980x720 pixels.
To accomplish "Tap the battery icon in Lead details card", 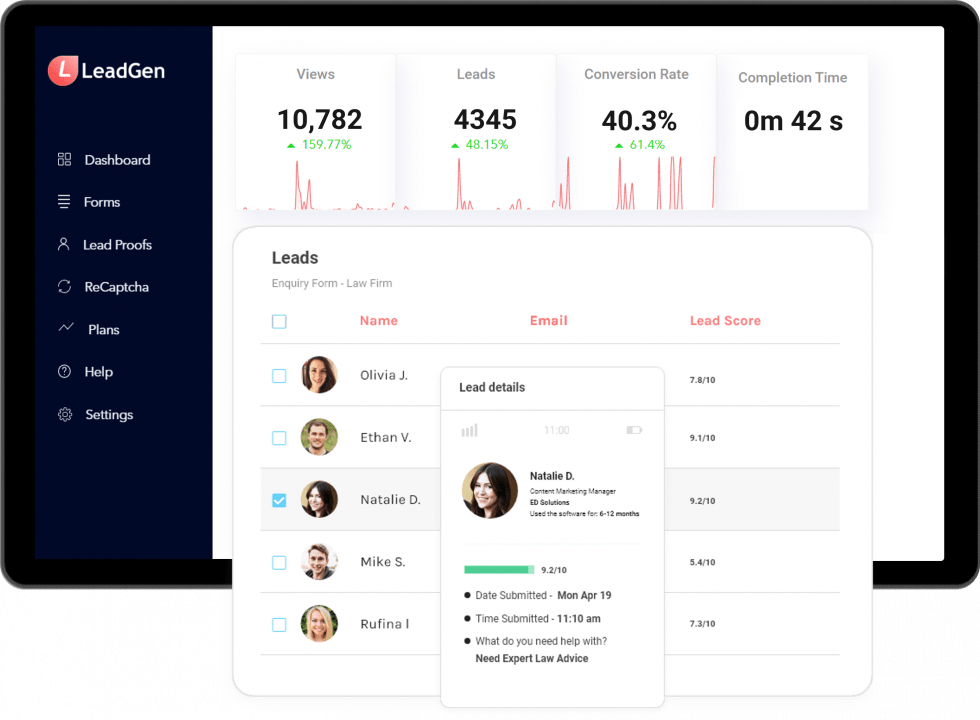I will (x=634, y=429).
